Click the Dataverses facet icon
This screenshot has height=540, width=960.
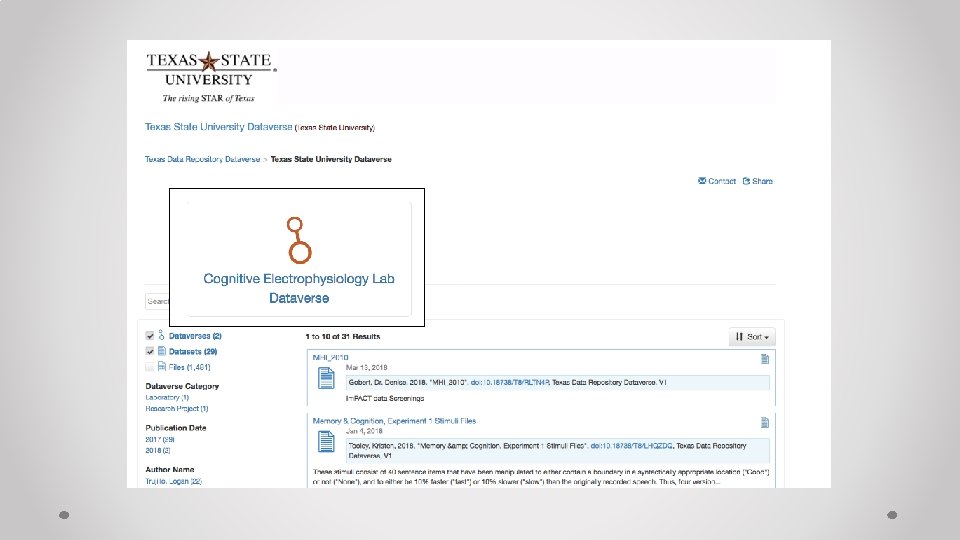tap(162, 335)
